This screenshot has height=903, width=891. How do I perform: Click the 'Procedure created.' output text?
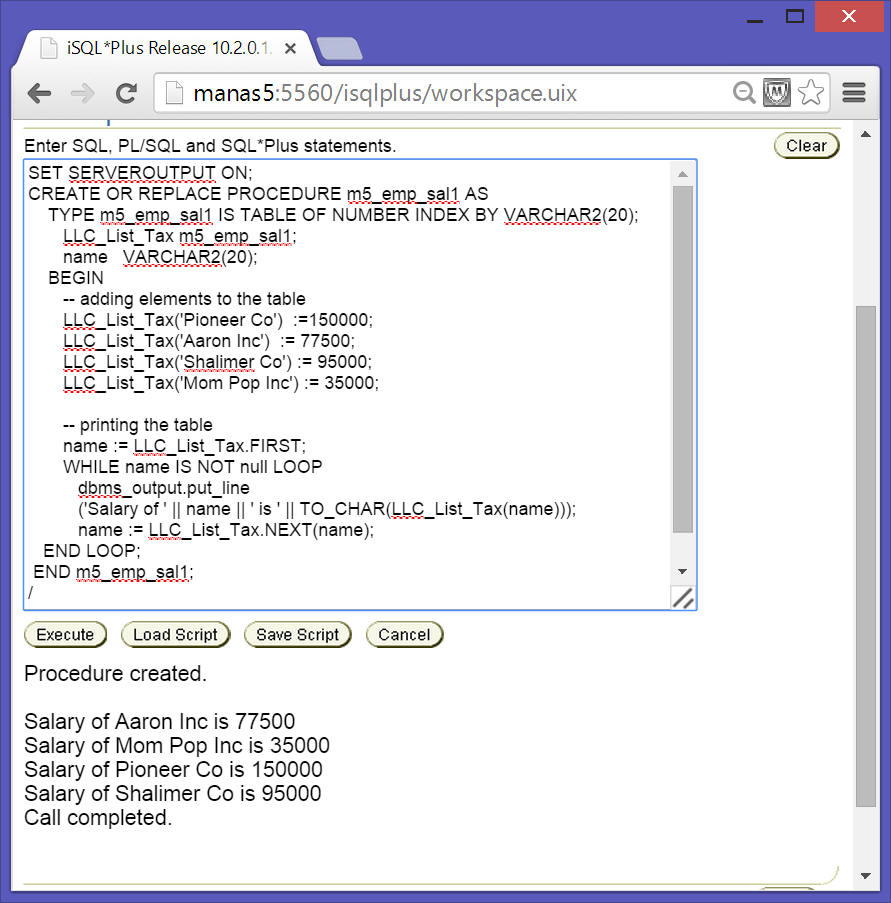click(x=115, y=674)
